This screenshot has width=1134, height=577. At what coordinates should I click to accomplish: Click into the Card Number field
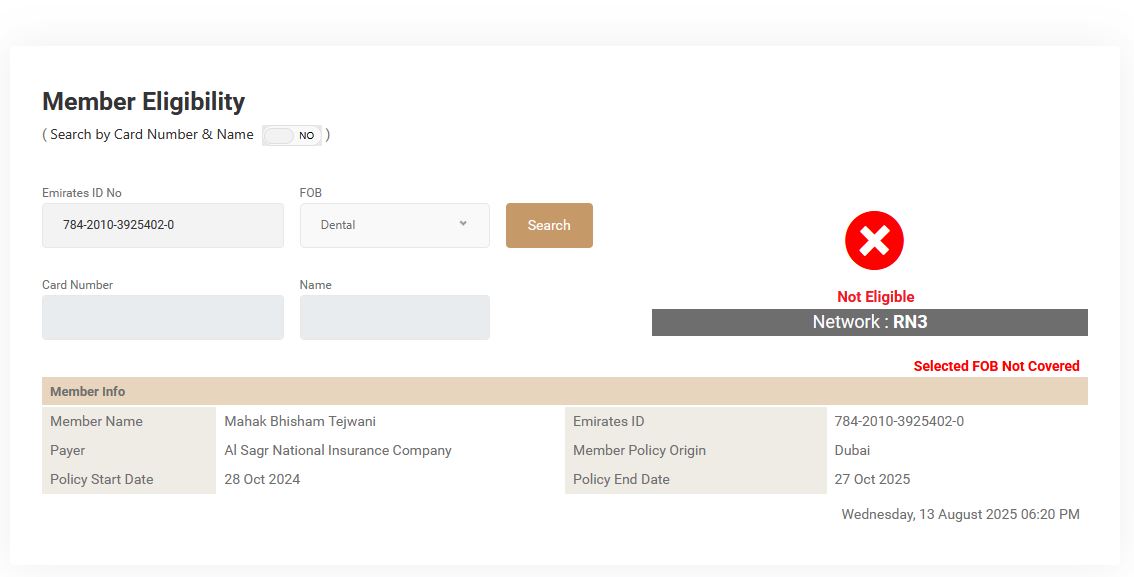[163, 317]
